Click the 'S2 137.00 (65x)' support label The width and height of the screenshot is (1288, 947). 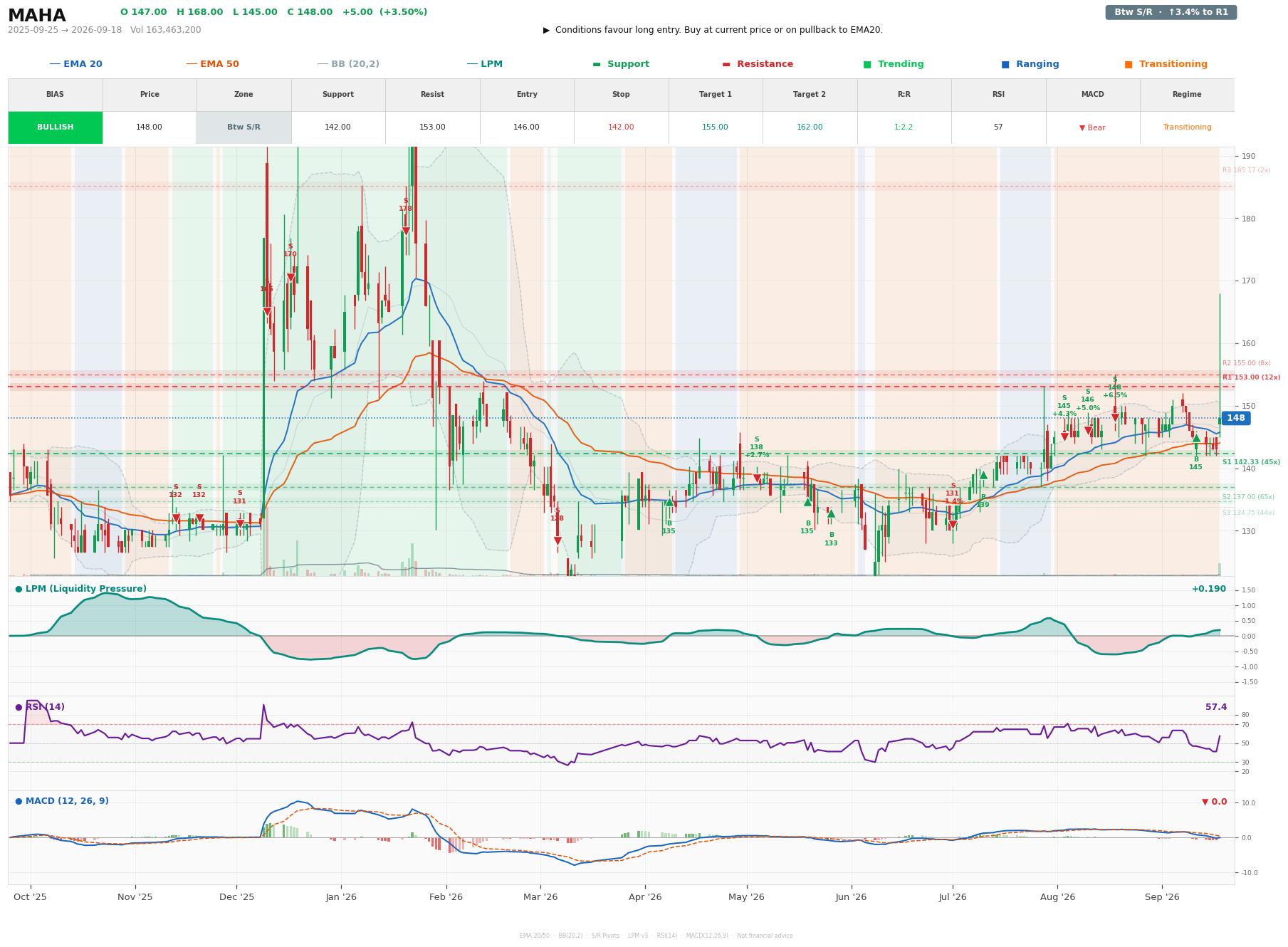coord(1248,497)
